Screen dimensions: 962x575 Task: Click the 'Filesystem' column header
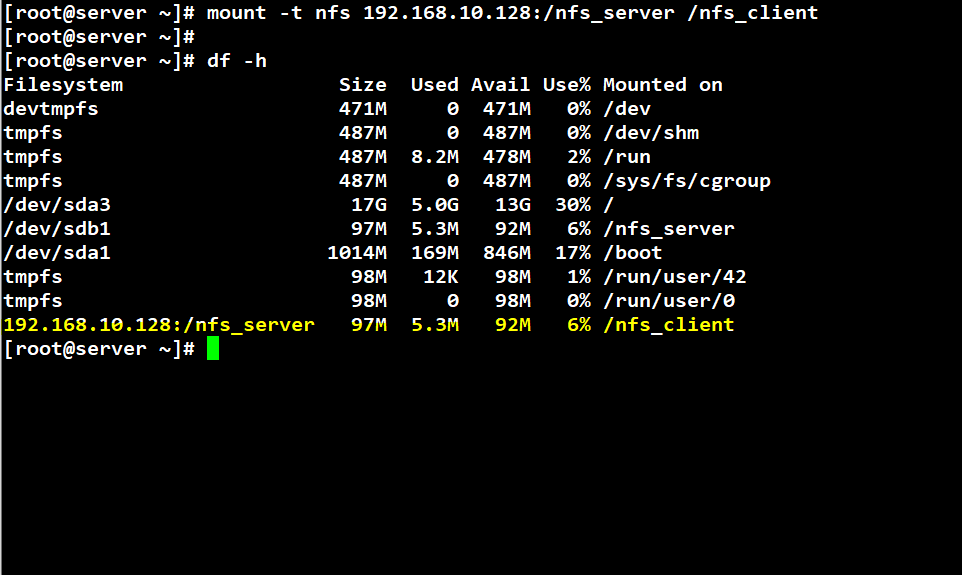63,85
